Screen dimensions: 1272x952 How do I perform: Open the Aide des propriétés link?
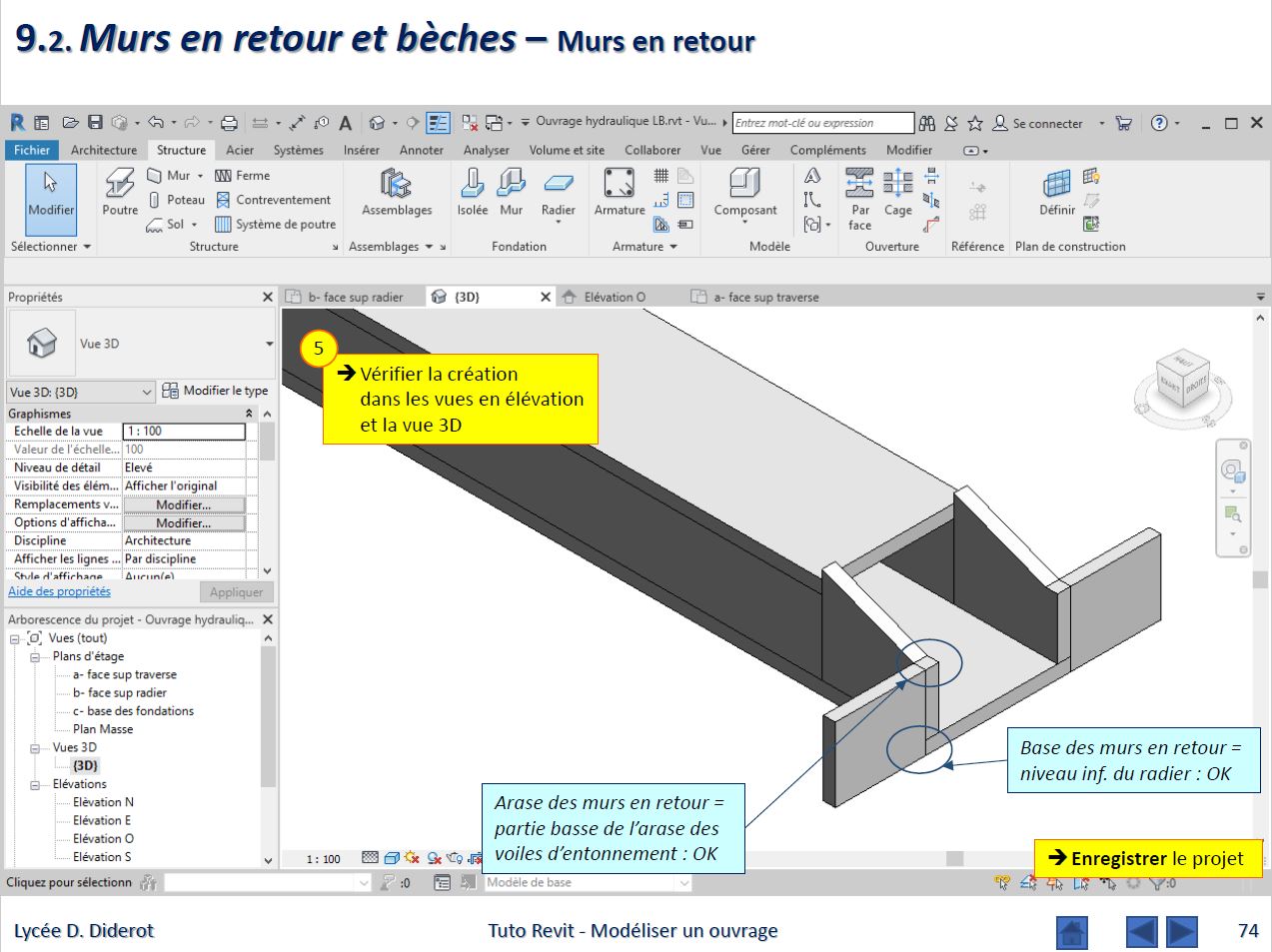[x=59, y=591]
